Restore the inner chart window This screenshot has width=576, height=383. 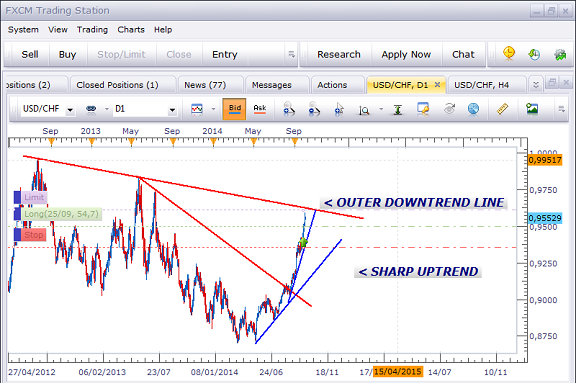pyautogui.click(x=551, y=83)
